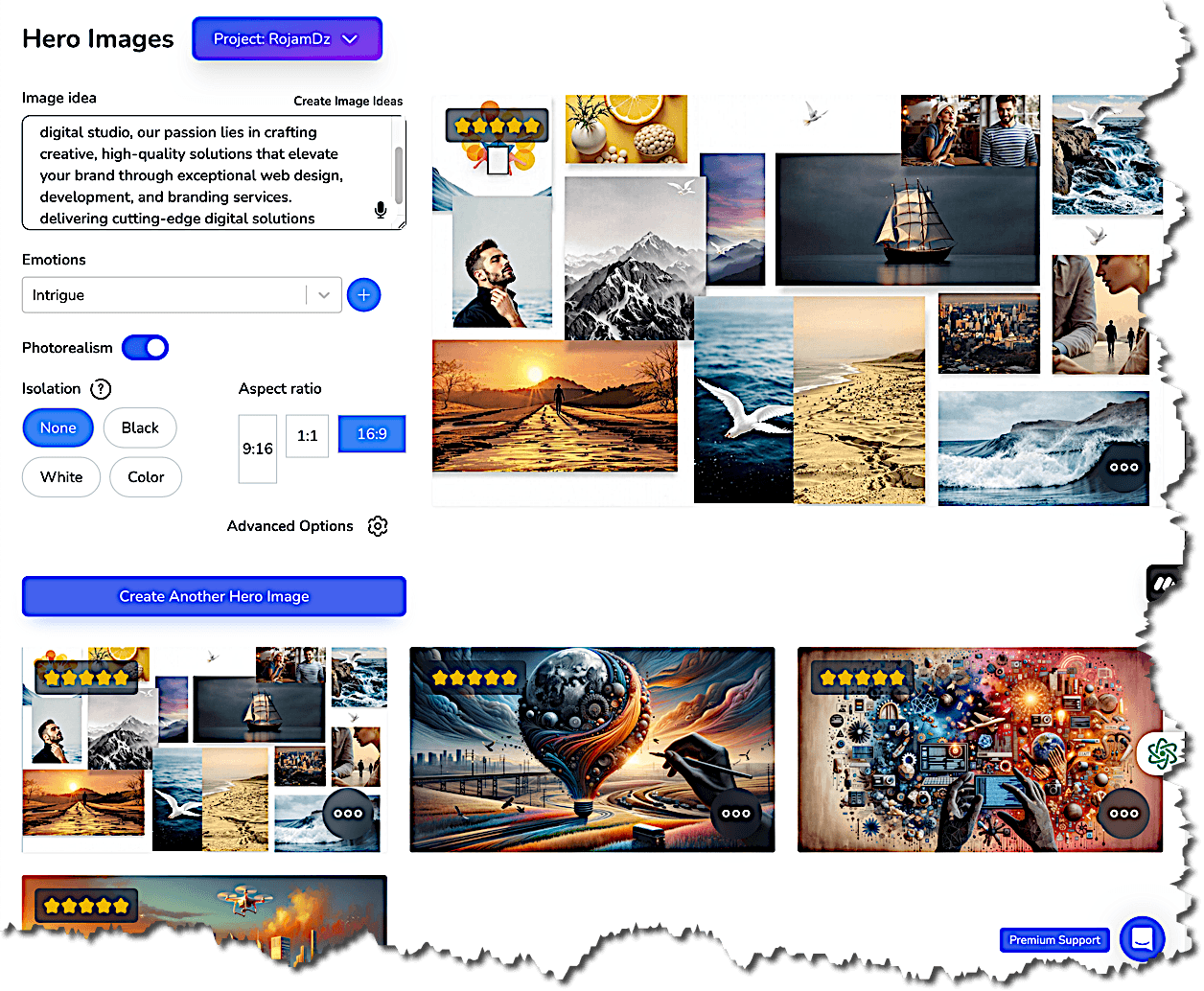This screenshot has width=1204, height=991.
Task: Open the colorful tech explosion thumbnail
Action: tap(980, 749)
